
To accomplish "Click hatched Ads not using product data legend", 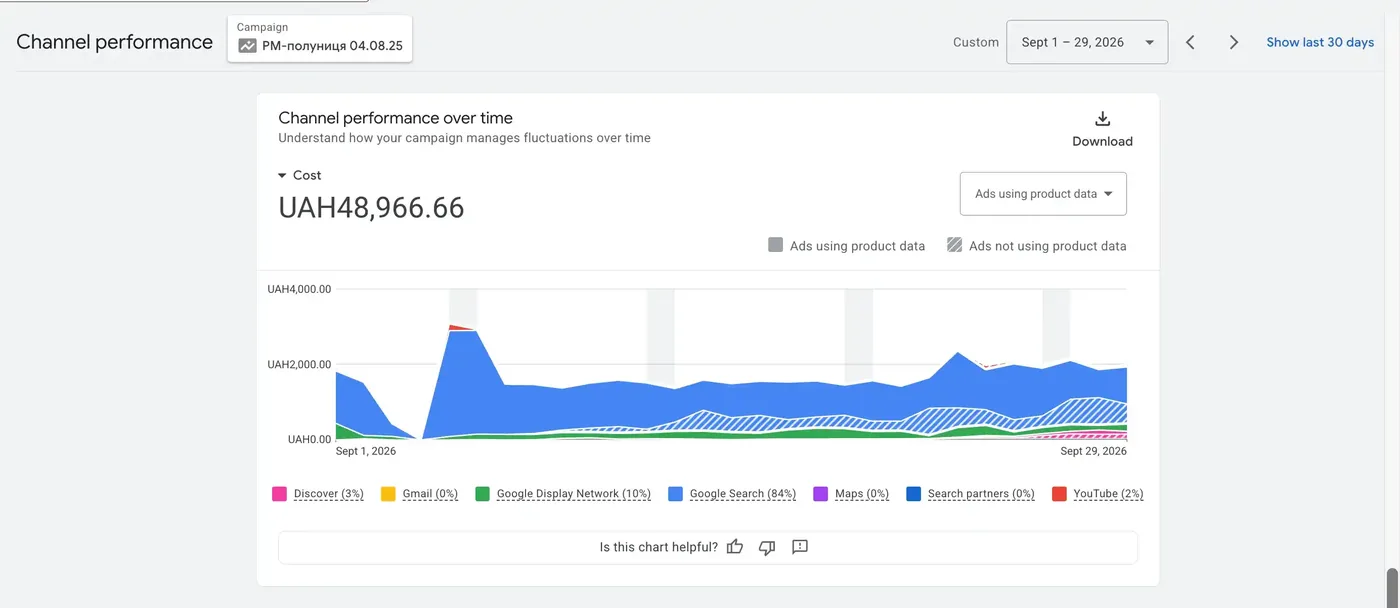I will tap(1037, 245).
